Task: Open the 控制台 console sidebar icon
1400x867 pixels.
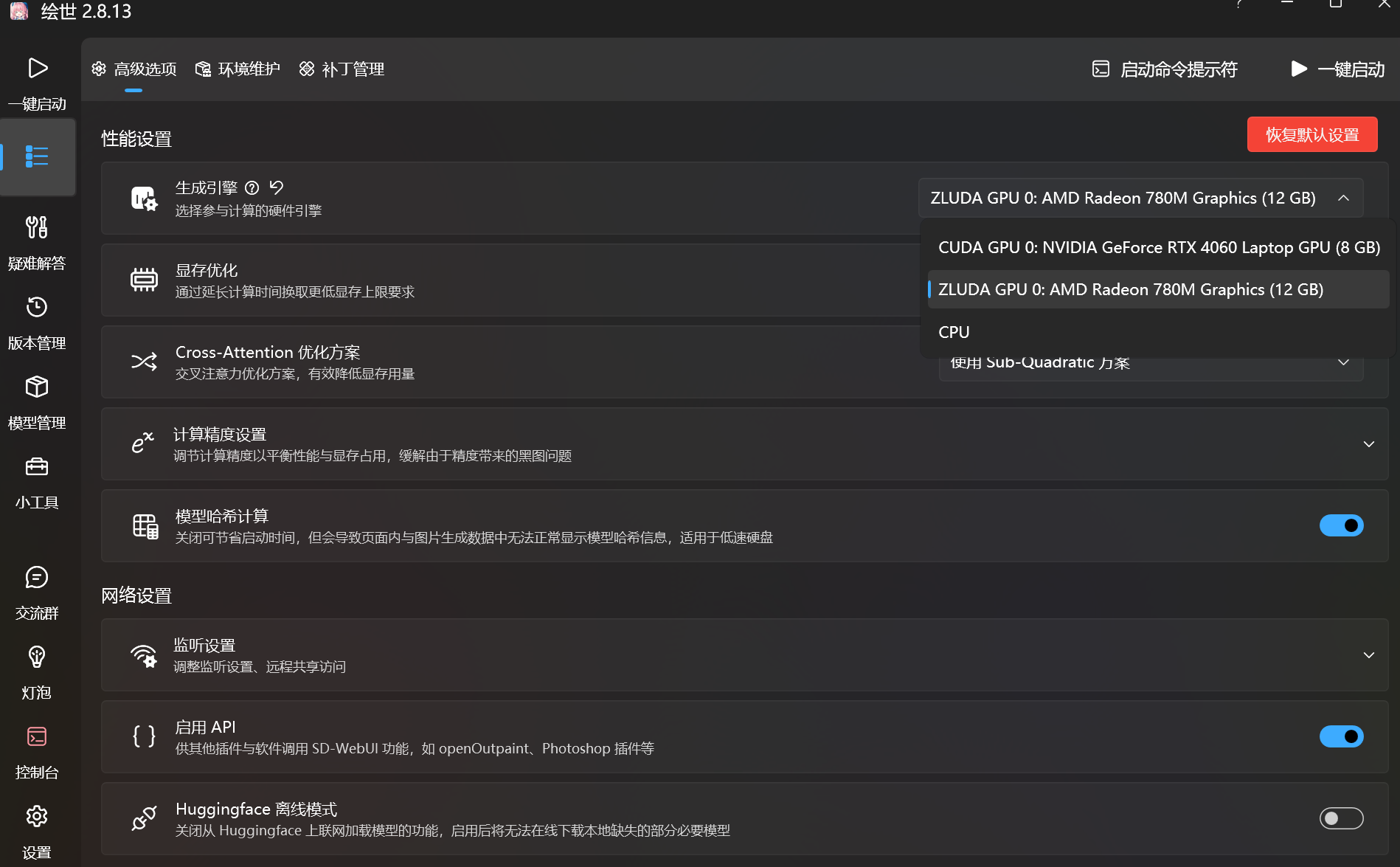Action: (37, 736)
